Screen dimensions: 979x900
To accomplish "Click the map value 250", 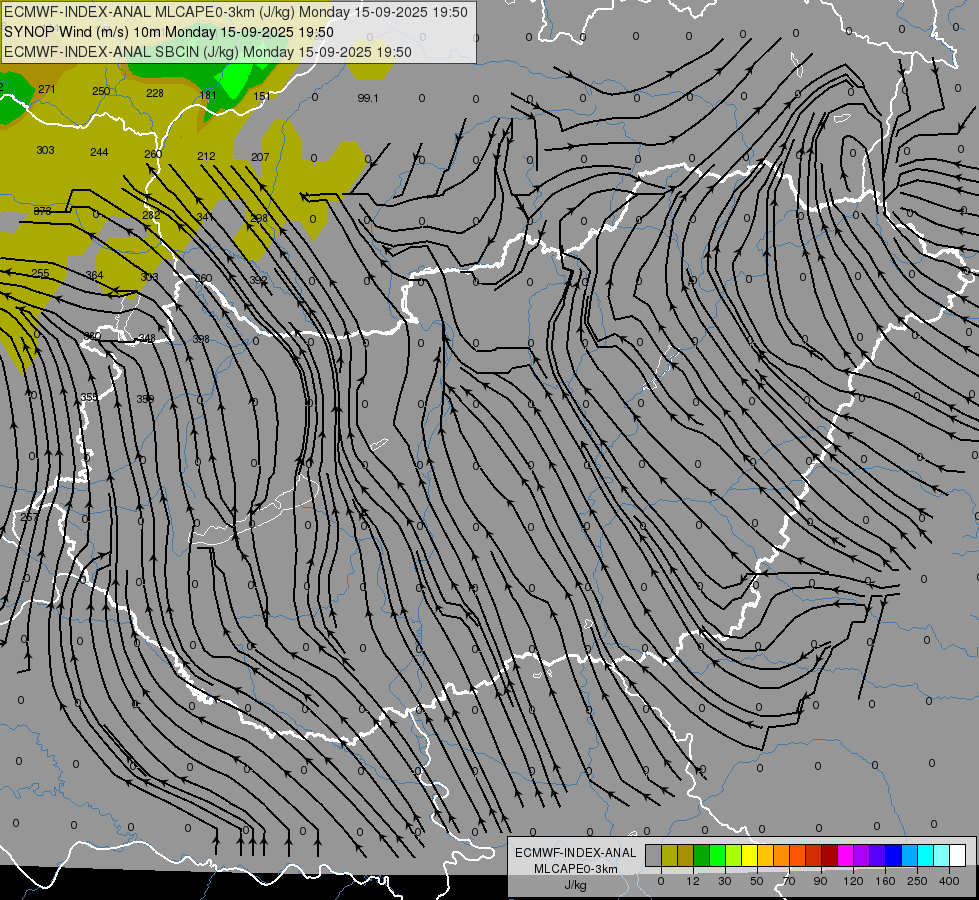I will coord(101,91).
